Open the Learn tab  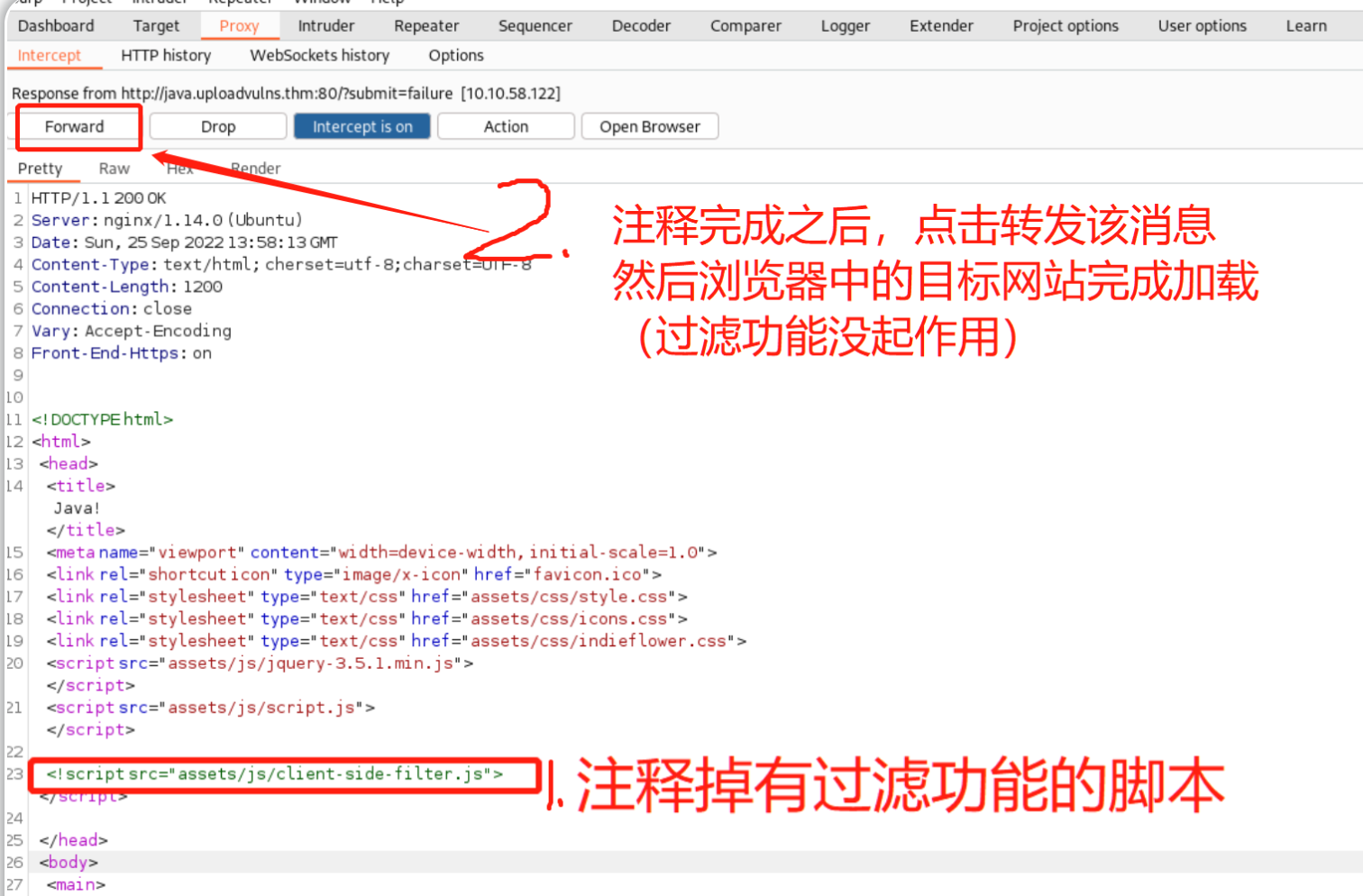tap(1306, 26)
